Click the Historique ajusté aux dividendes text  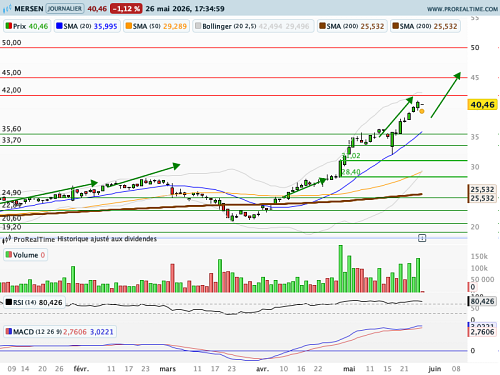click(107, 239)
